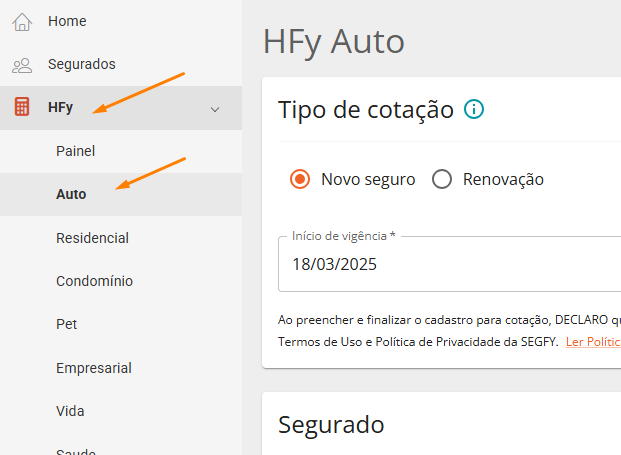This screenshot has height=455, width=621.
Task: Click the red HFy calculator icon
Action: (22, 107)
